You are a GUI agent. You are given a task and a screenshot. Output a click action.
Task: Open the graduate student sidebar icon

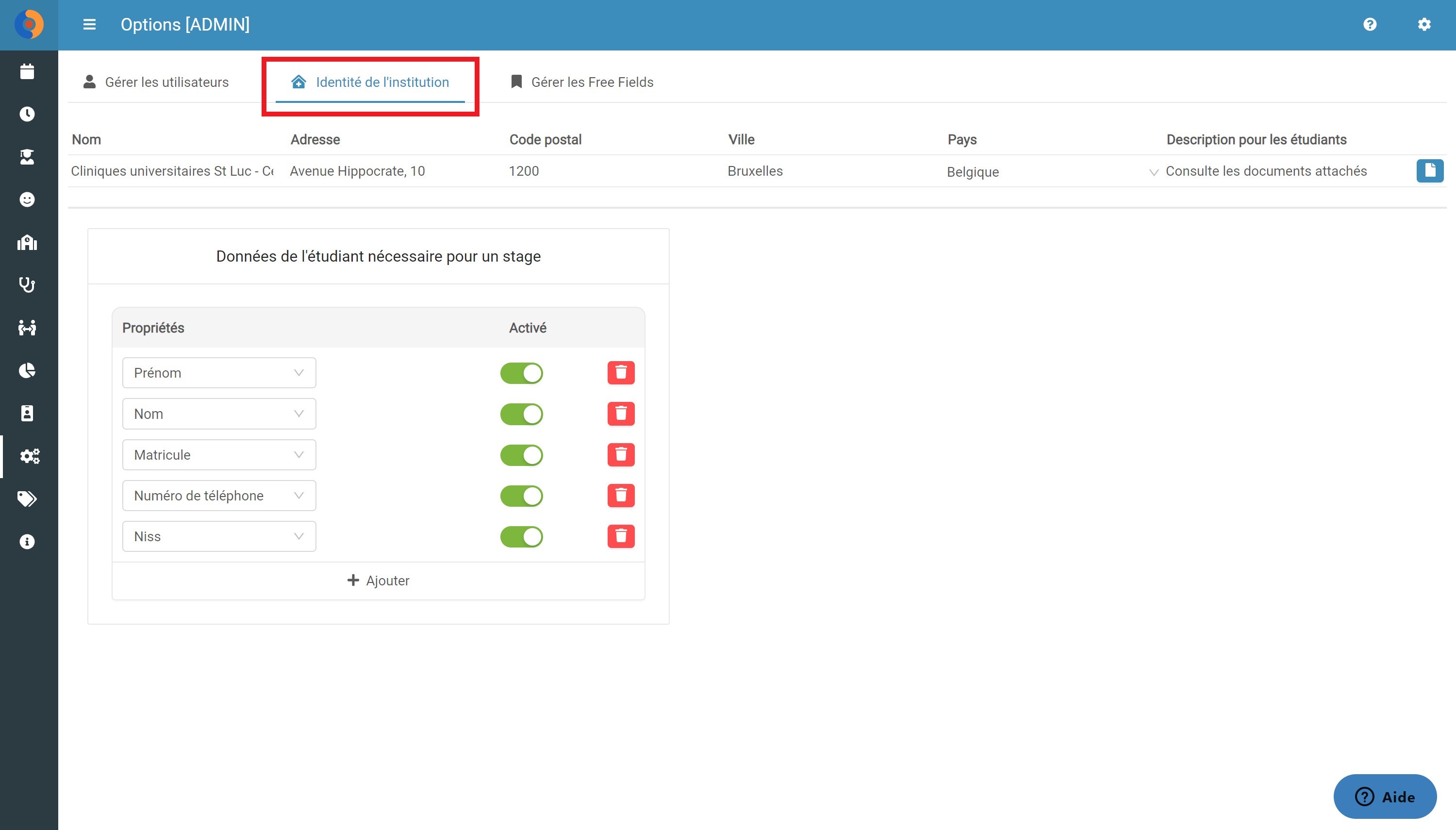pyautogui.click(x=27, y=157)
